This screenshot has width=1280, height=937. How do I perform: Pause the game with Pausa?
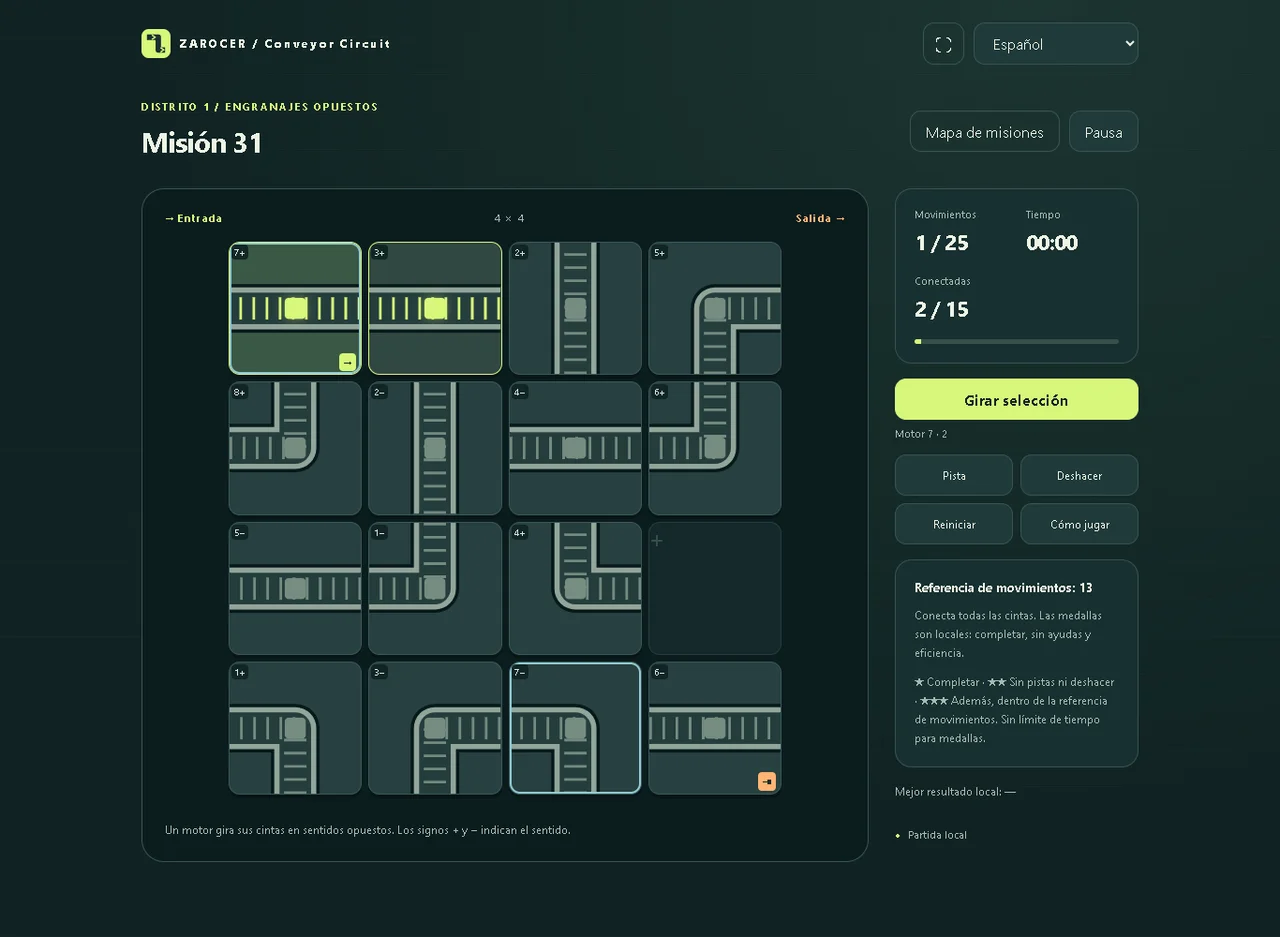click(x=1103, y=132)
